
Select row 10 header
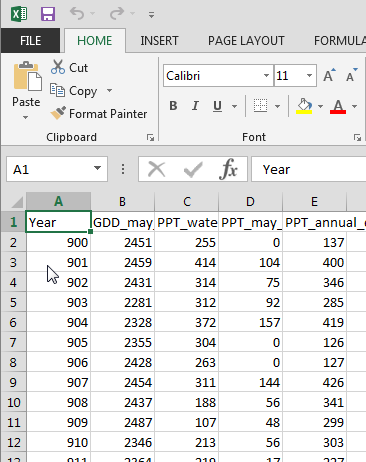[13, 402]
